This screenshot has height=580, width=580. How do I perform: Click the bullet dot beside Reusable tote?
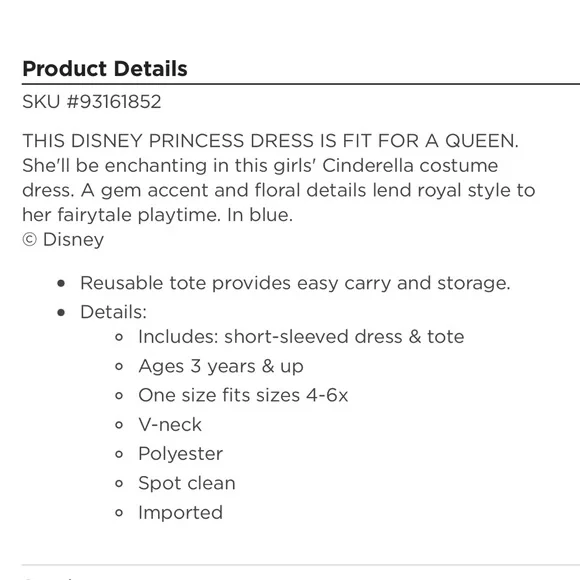click(x=61, y=284)
